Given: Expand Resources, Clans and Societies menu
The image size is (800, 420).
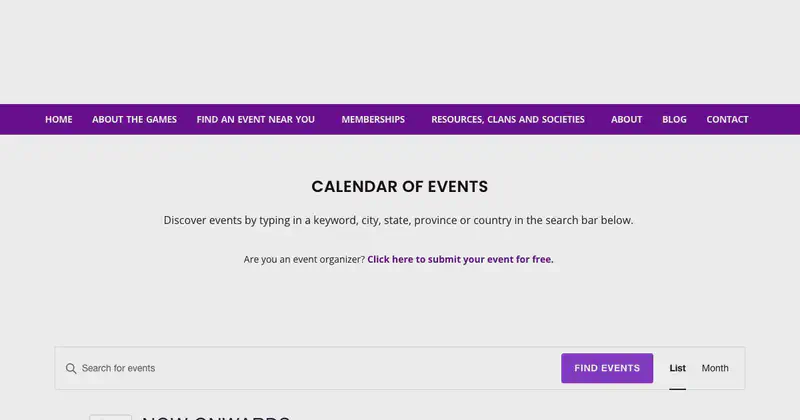Looking at the screenshot, I should tap(508, 119).
